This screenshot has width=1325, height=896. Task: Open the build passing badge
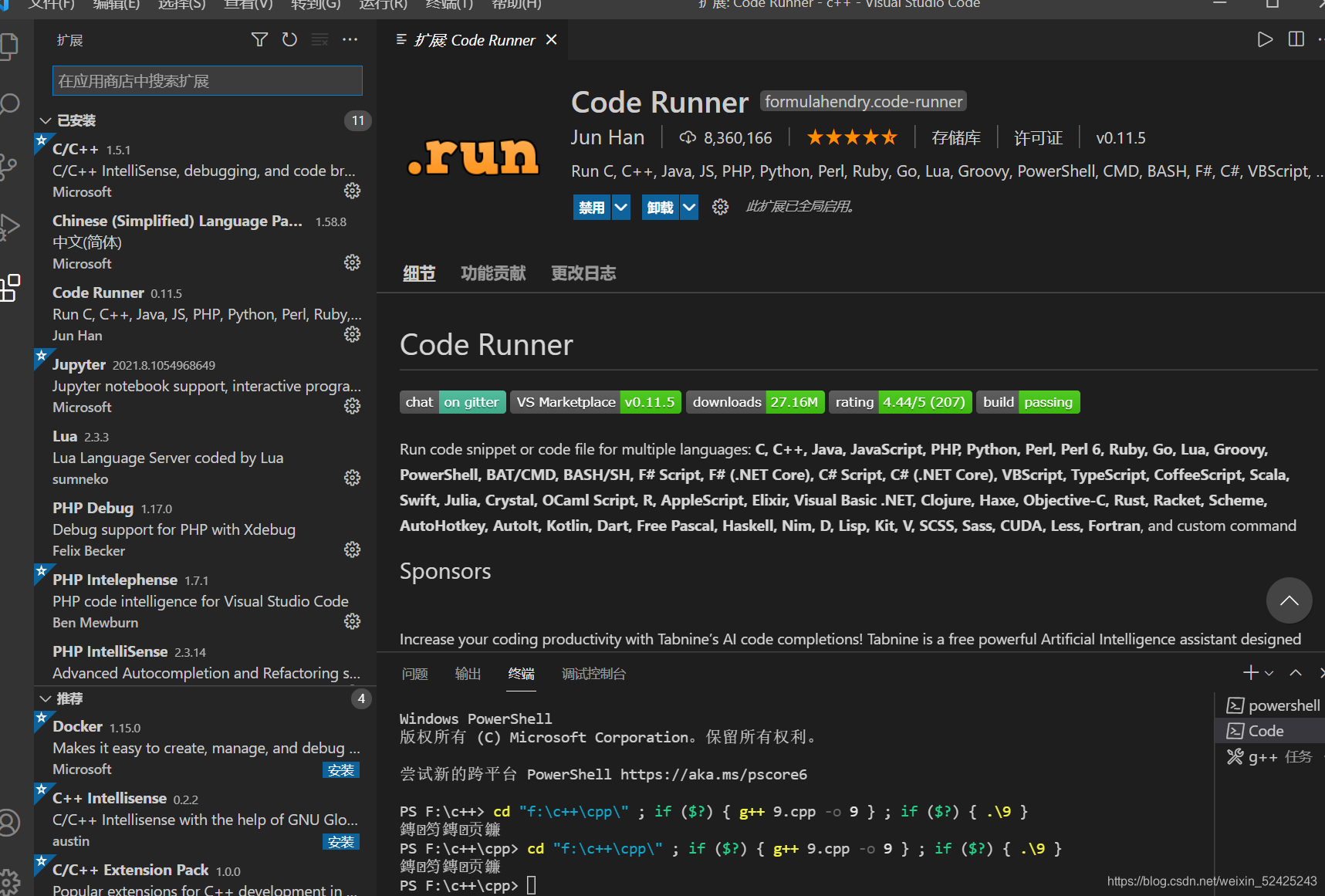click(1028, 402)
